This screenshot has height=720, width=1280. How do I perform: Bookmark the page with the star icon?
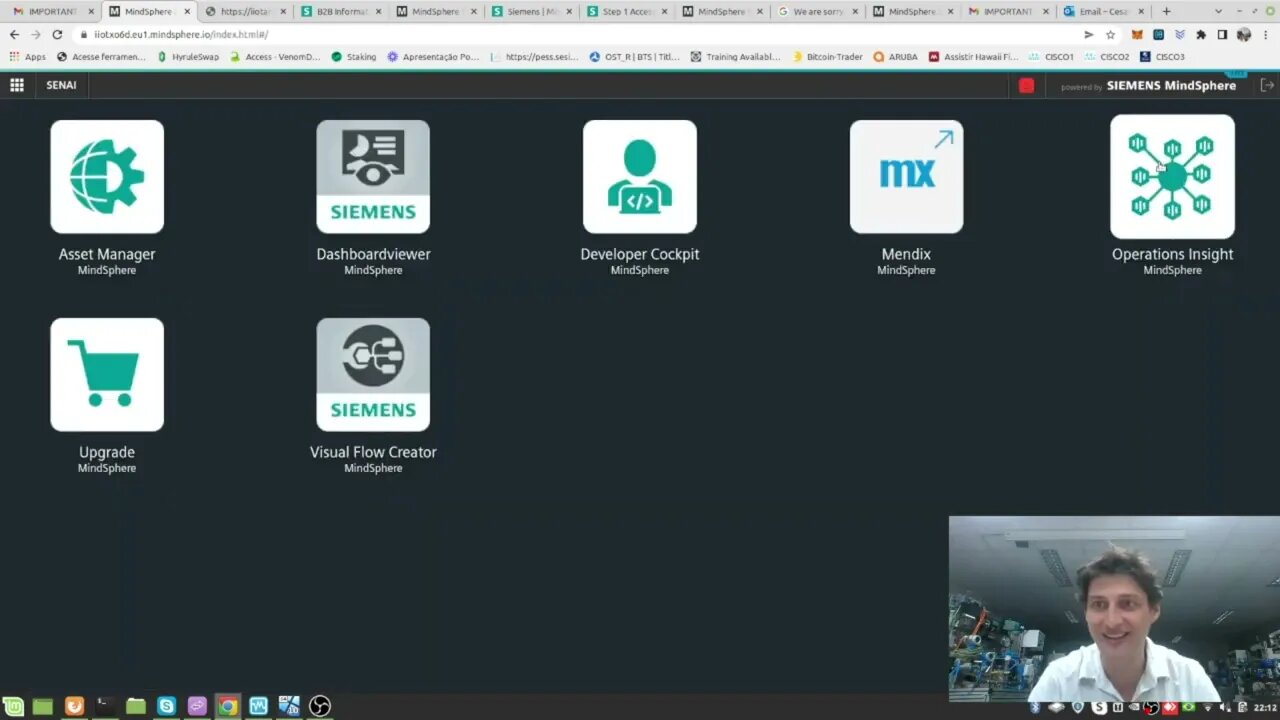pyautogui.click(x=1110, y=34)
